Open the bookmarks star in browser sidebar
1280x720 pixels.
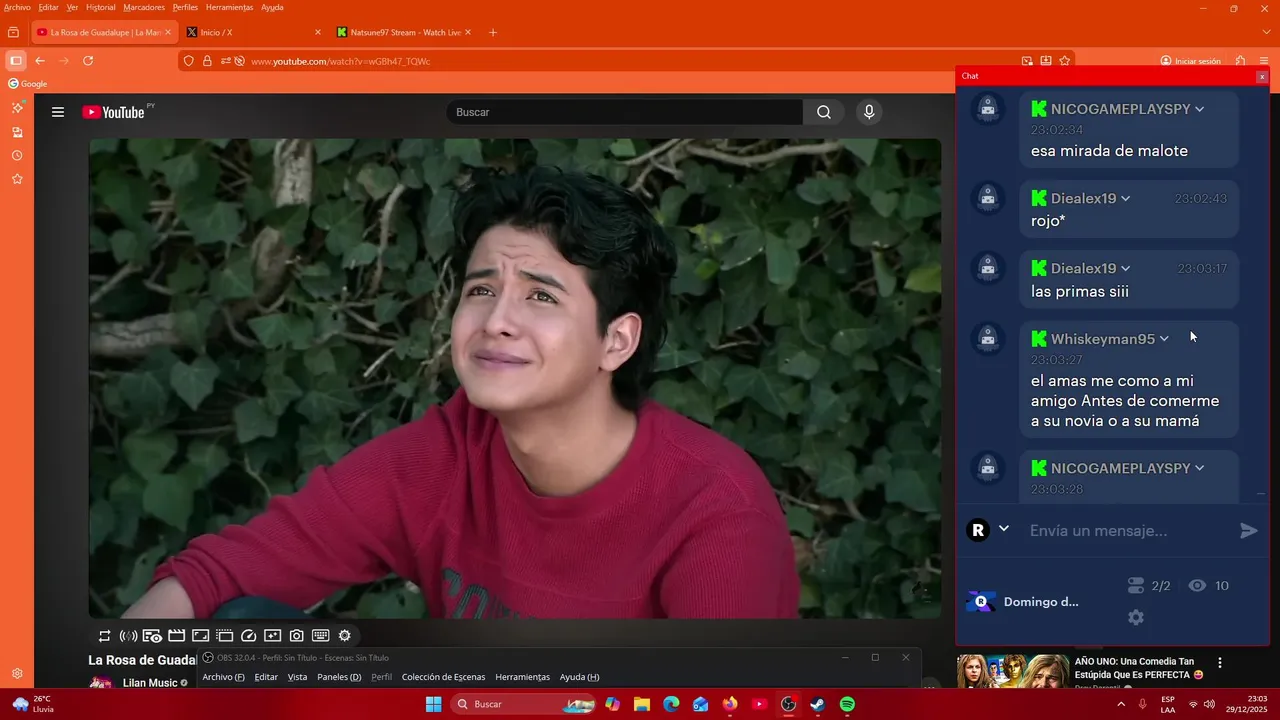click(17, 179)
